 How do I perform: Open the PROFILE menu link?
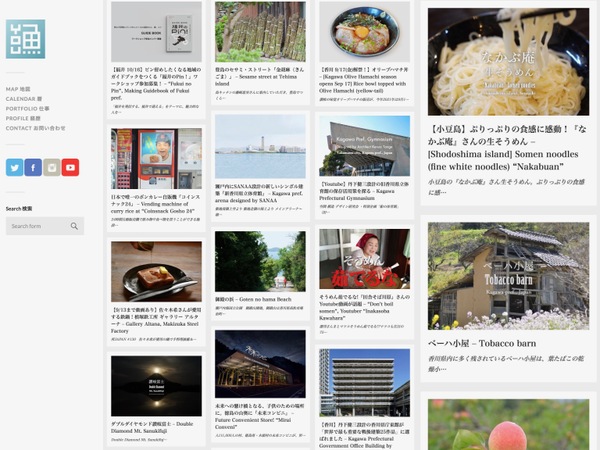click(23, 118)
